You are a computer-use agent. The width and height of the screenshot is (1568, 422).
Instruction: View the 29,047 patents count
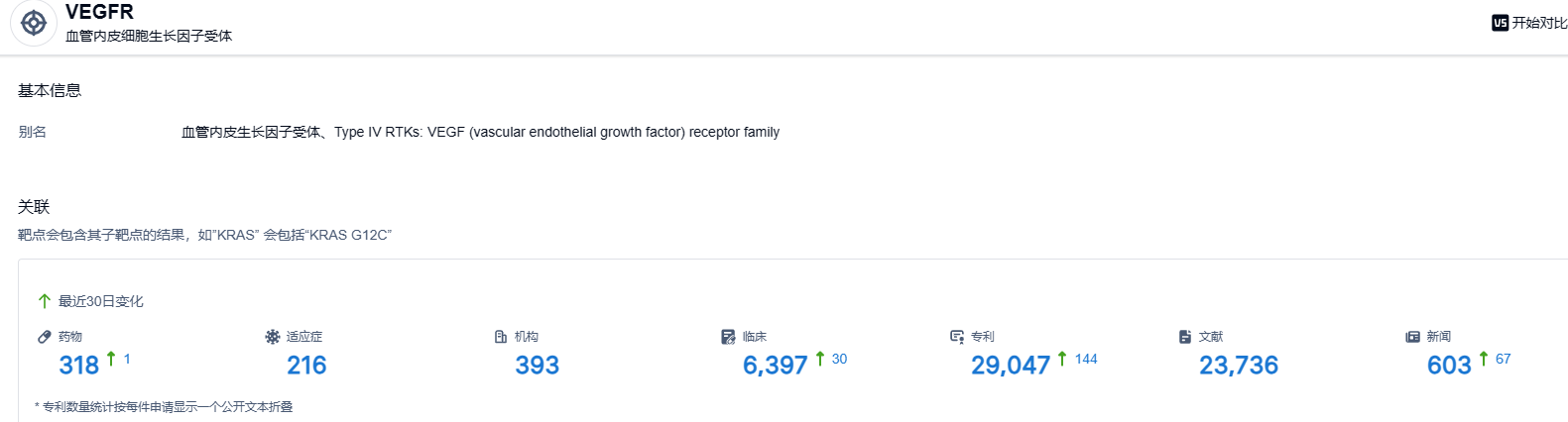1010,366
